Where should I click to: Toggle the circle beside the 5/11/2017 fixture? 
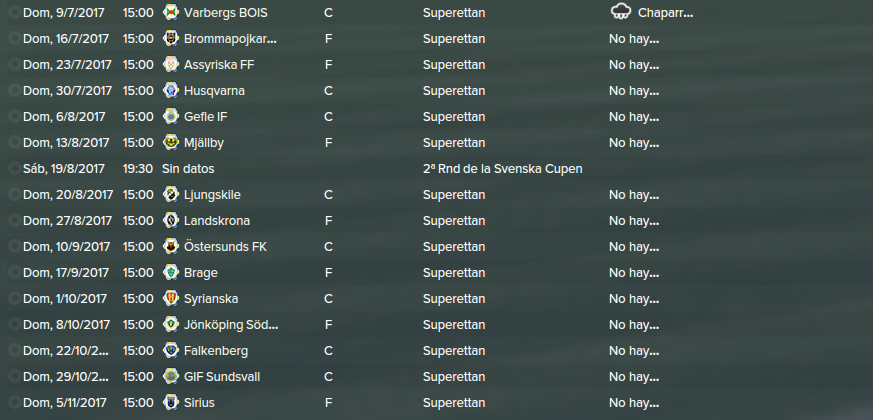coord(14,402)
